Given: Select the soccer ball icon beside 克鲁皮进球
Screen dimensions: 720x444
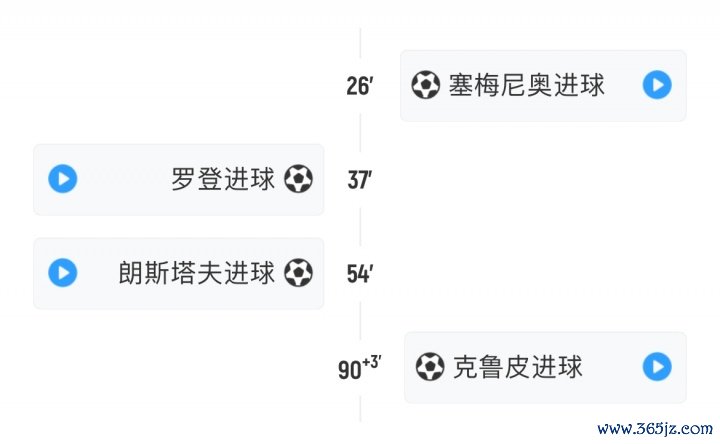Looking at the screenshot, I should pos(430,367).
